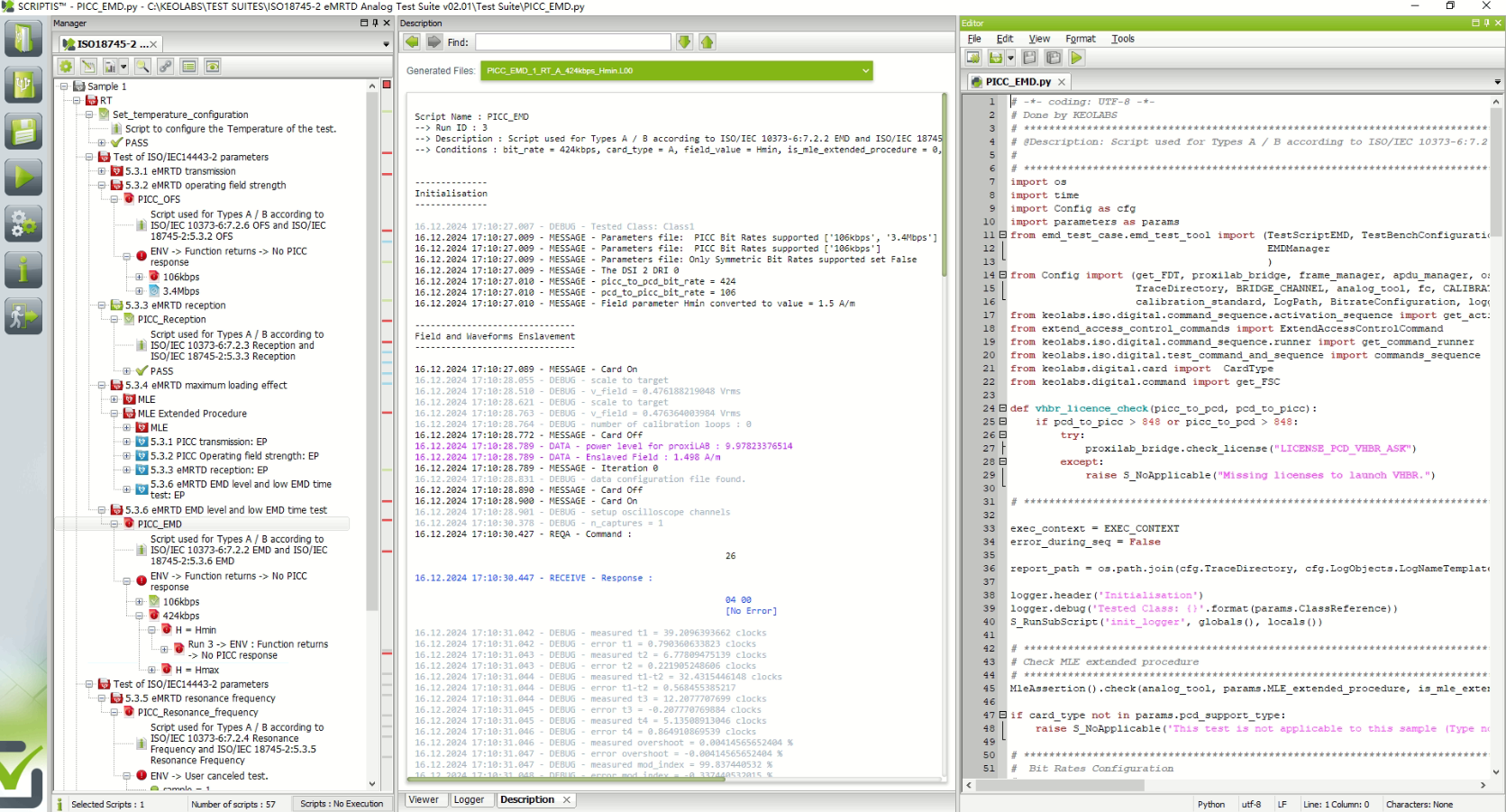Click the eye view icon in Manager toolbar

coord(213,67)
